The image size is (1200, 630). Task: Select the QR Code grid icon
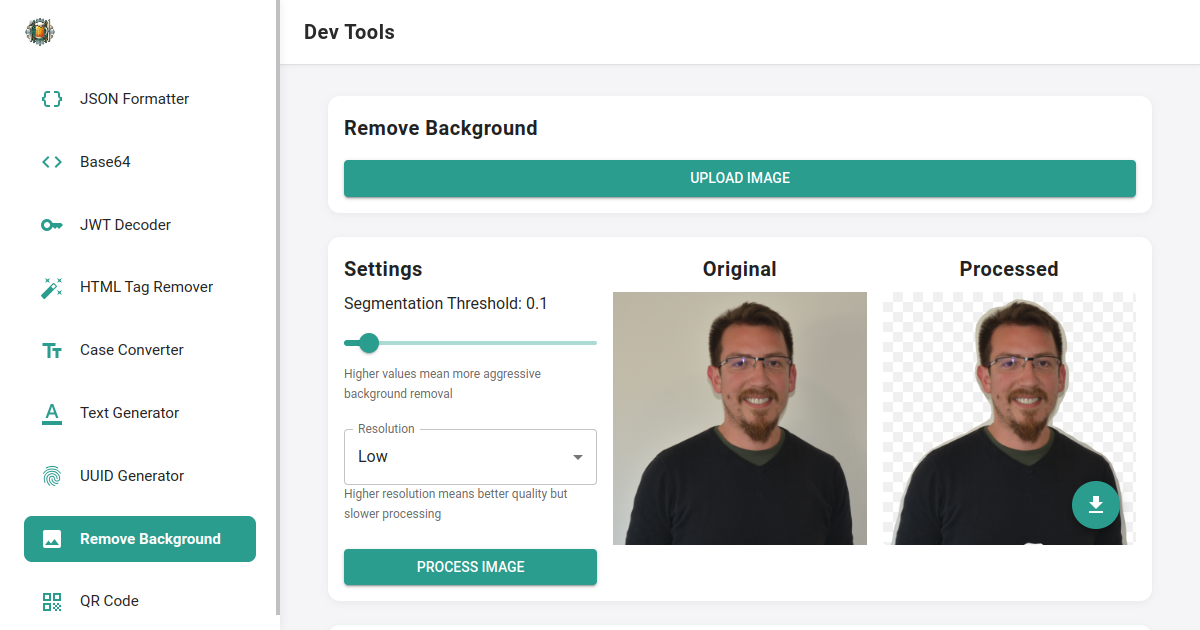[51, 601]
